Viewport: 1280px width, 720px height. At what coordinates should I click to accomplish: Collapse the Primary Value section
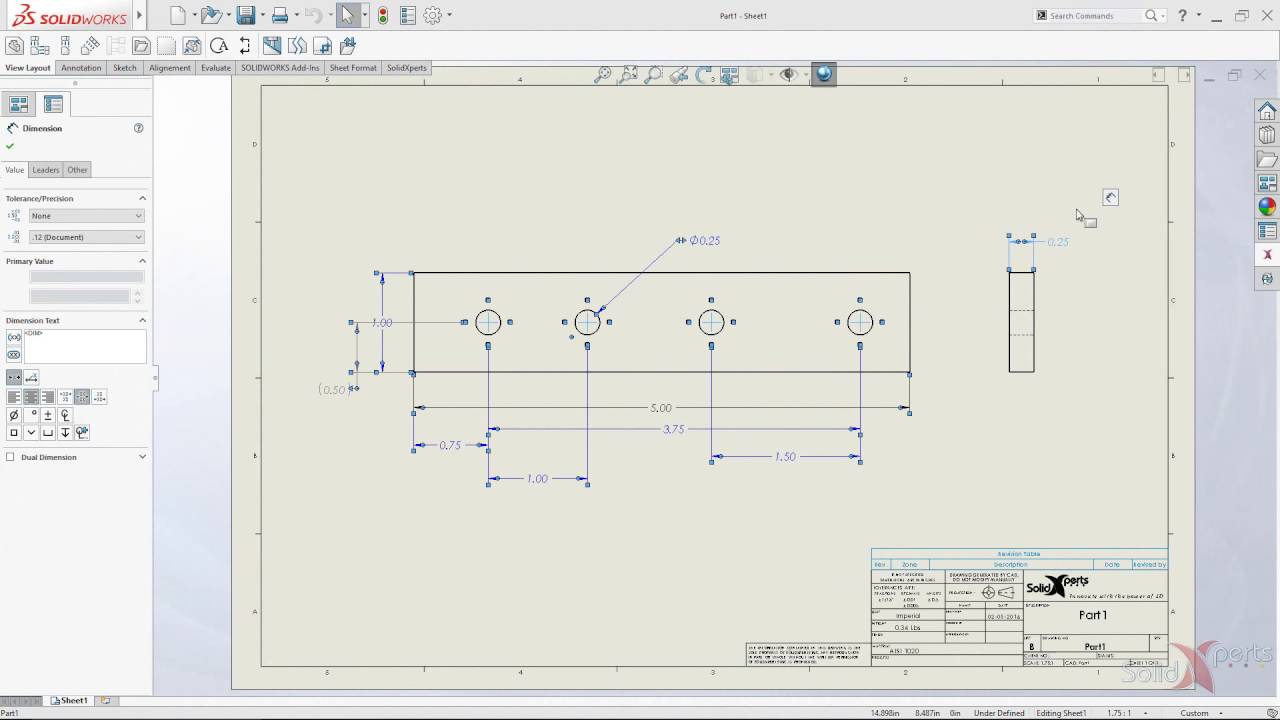click(x=142, y=261)
